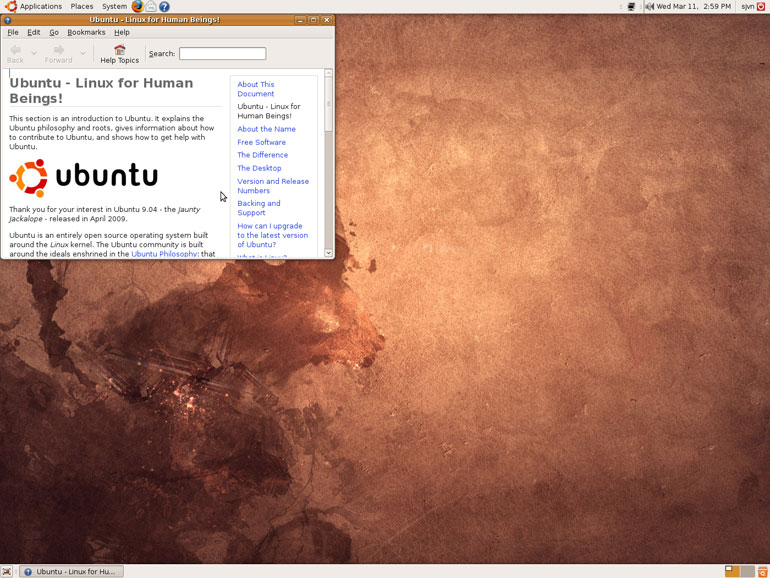Click the Trash icon in bottom panel
This screenshot has width=770, height=578.
coord(763,572)
